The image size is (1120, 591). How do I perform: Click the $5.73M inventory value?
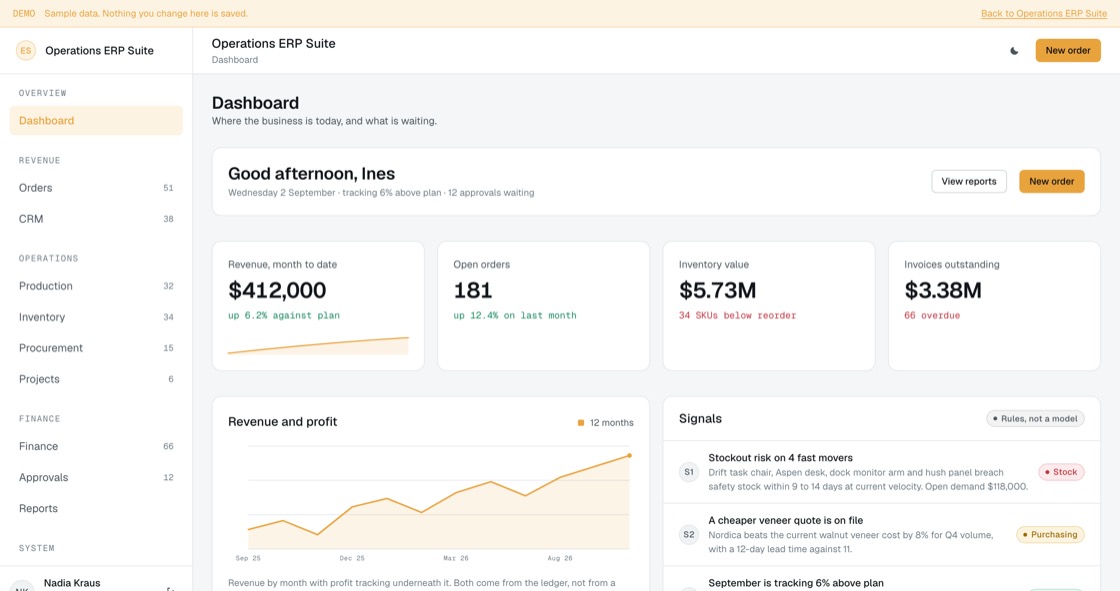(x=717, y=290)
